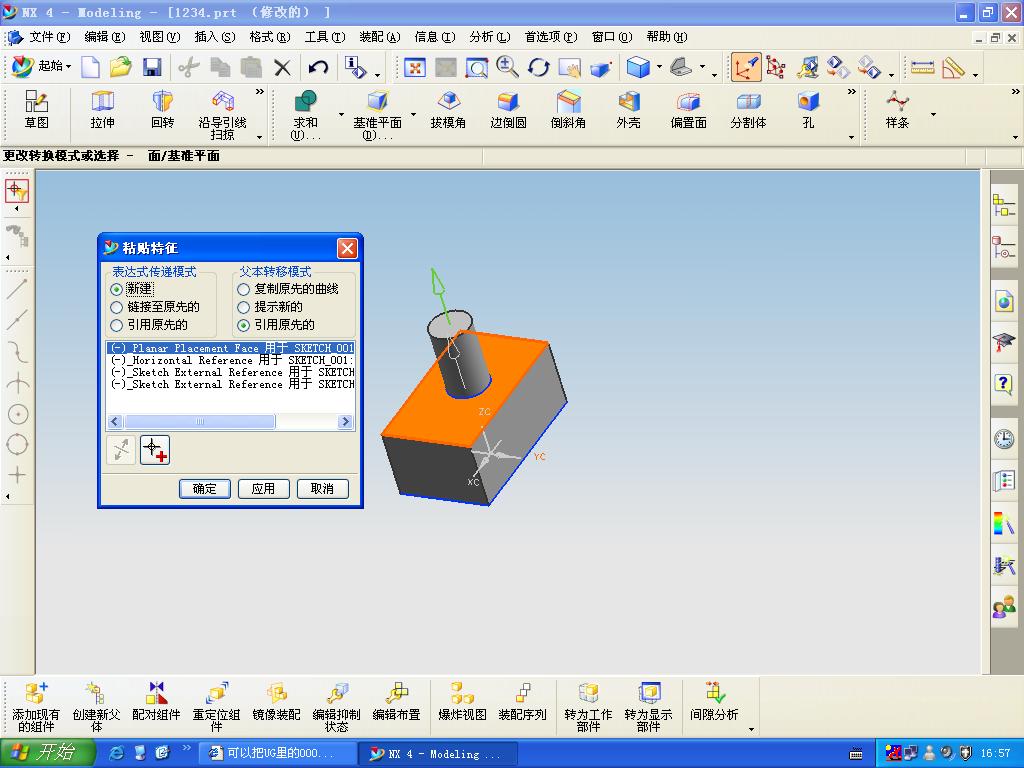Viewport: 1024px width, 768px height.
Task: Select 引用原先的 under 表达式传递模式
Action: (x=116, y=325)
